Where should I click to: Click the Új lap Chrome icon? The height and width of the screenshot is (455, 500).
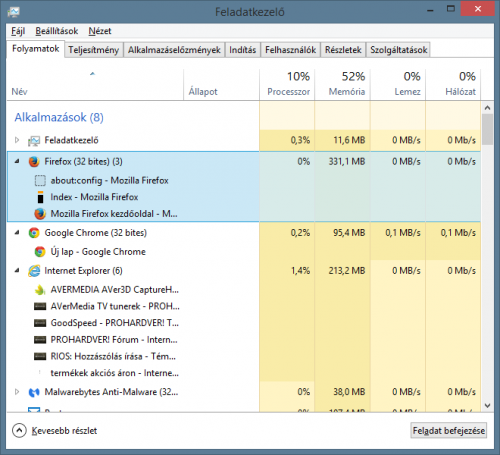[x=40, y=252]
